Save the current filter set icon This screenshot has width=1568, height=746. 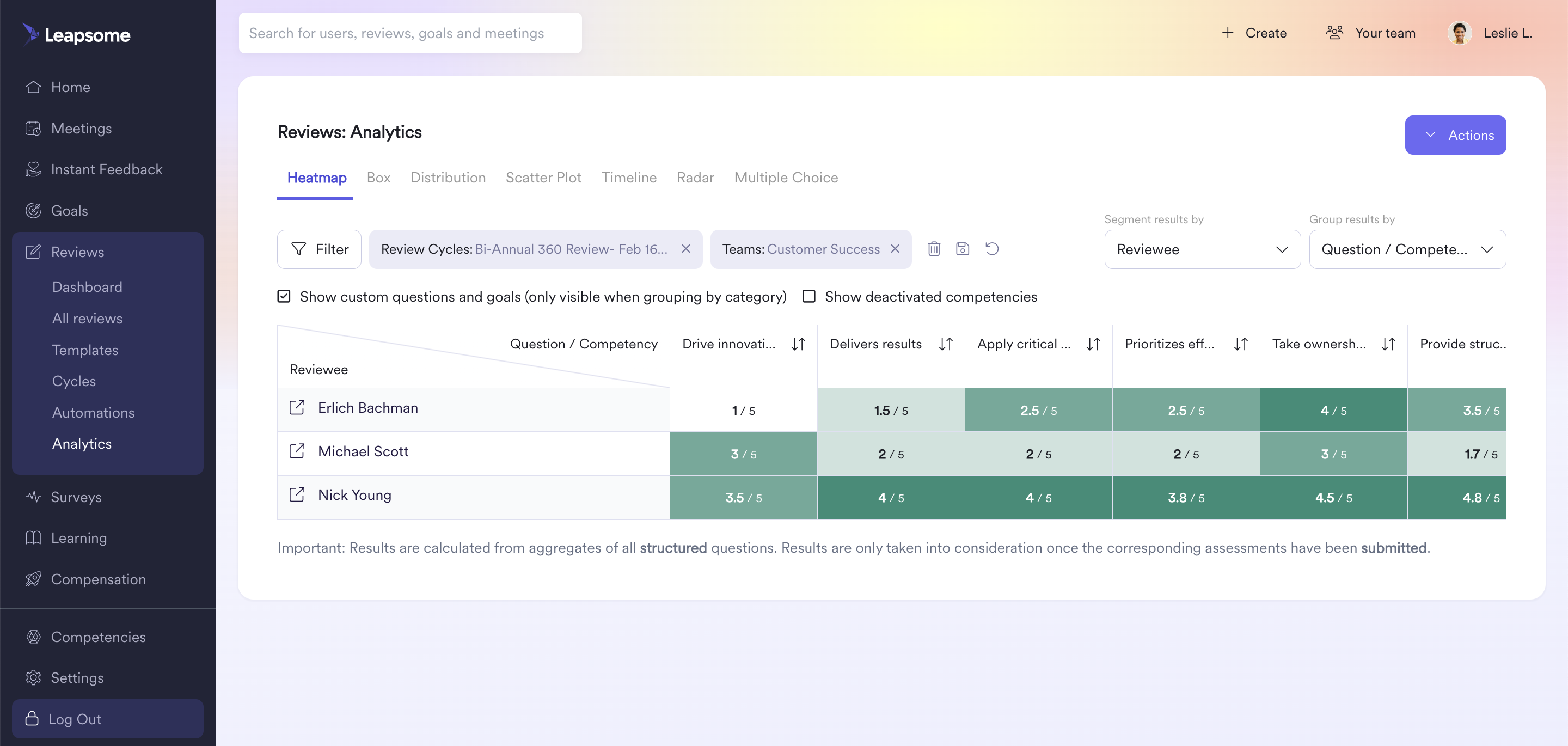point(963,249)
